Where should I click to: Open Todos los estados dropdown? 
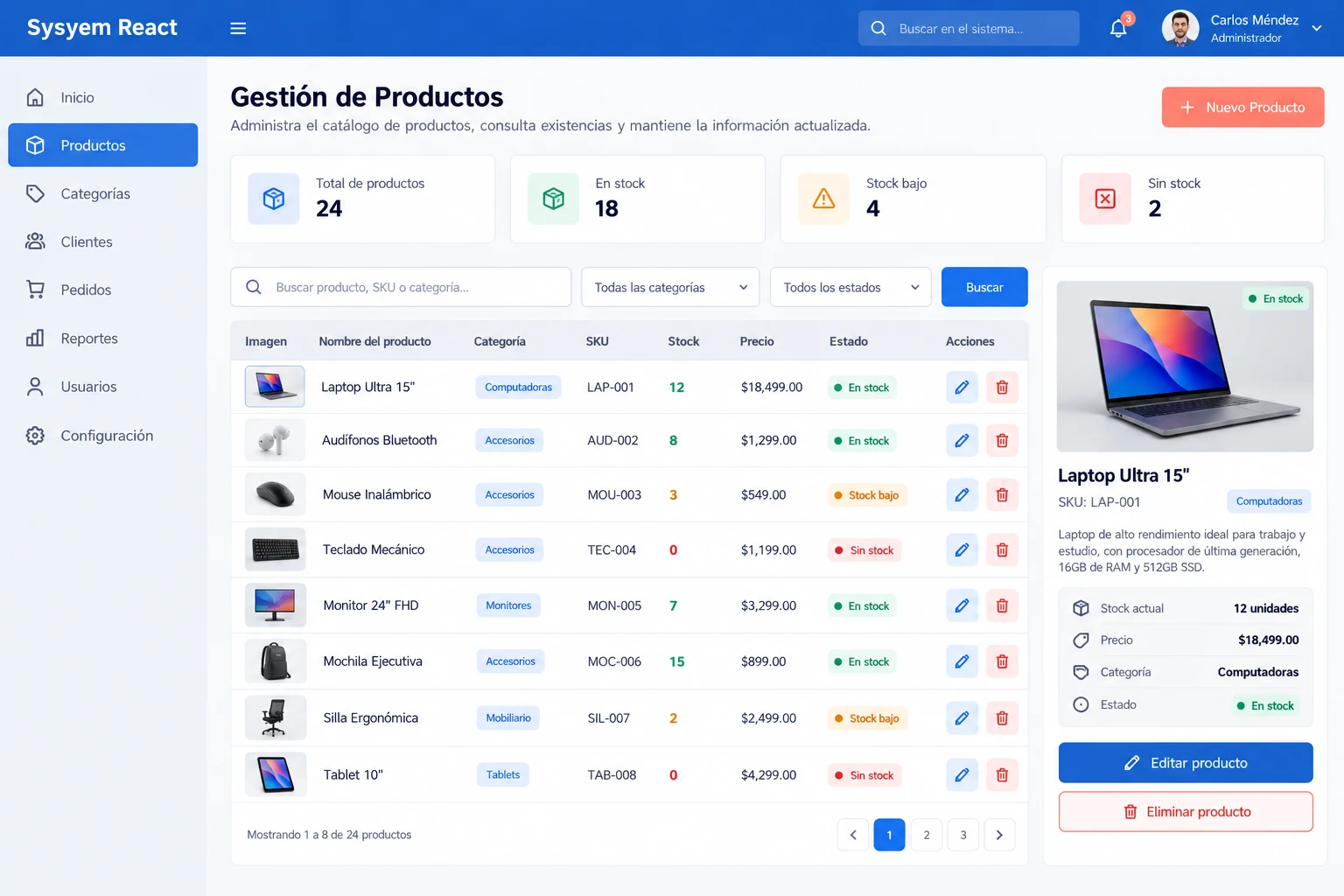coord(850,287)
